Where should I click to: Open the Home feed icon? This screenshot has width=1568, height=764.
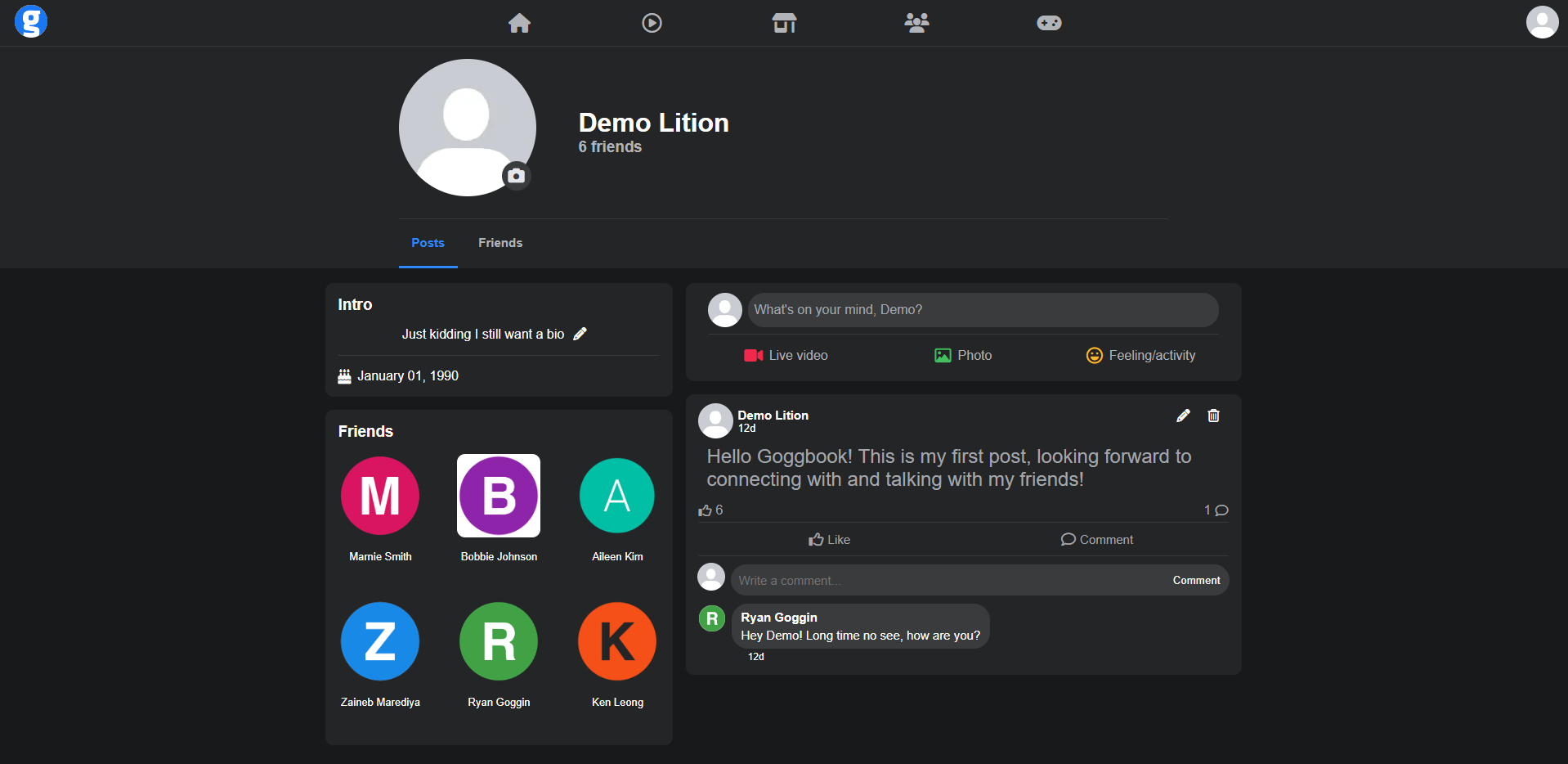520,23
